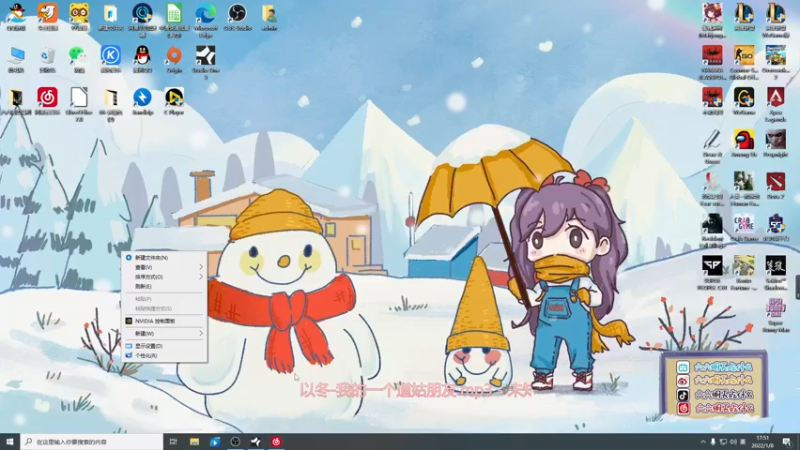Open Task View from the taskbar
This screenshot has width=800, height=450.
click(173, 442)
